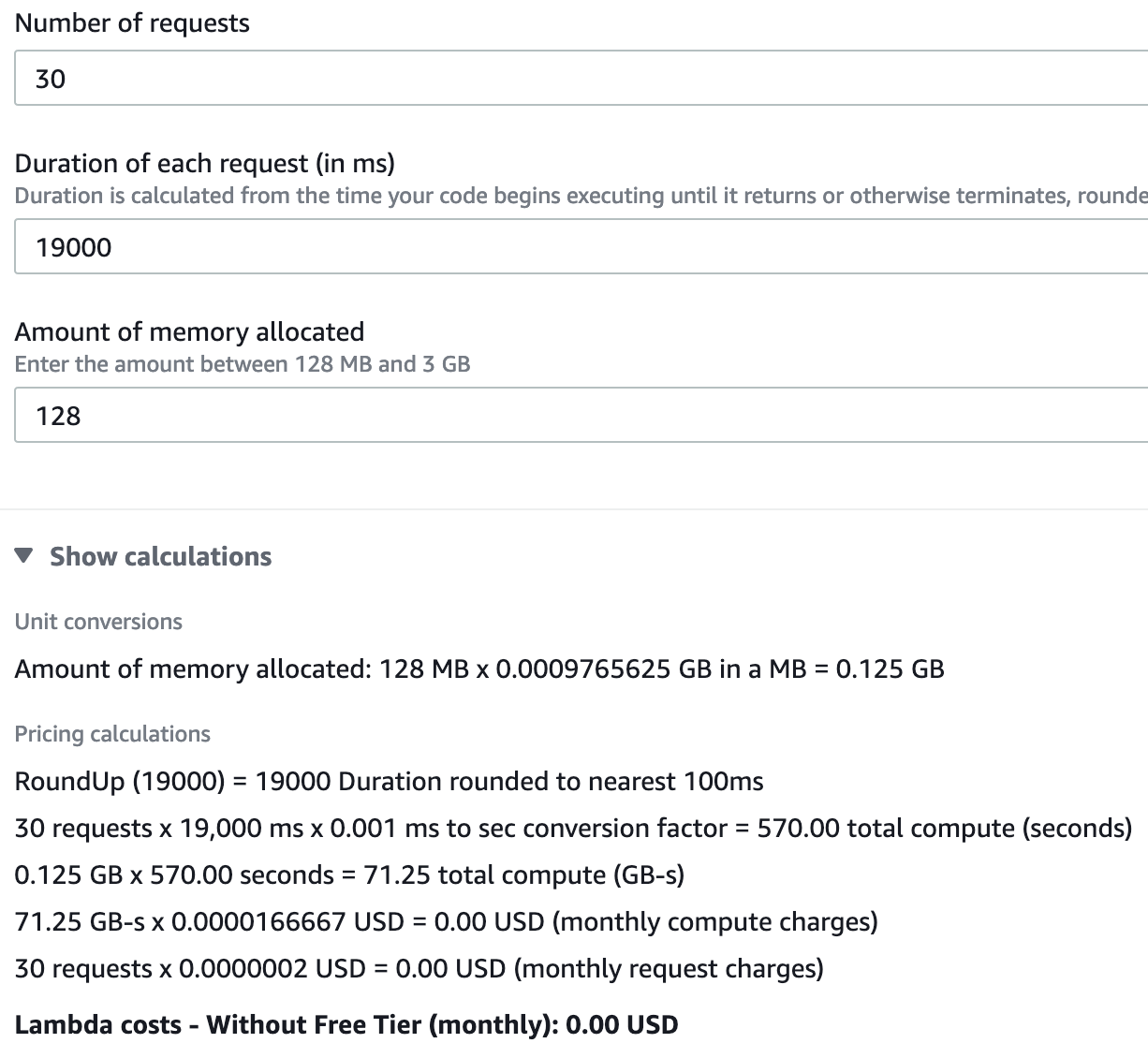Click the monthly request charges line
This screenshot has width=1148, height=1058.
click(x=419, y=969)
